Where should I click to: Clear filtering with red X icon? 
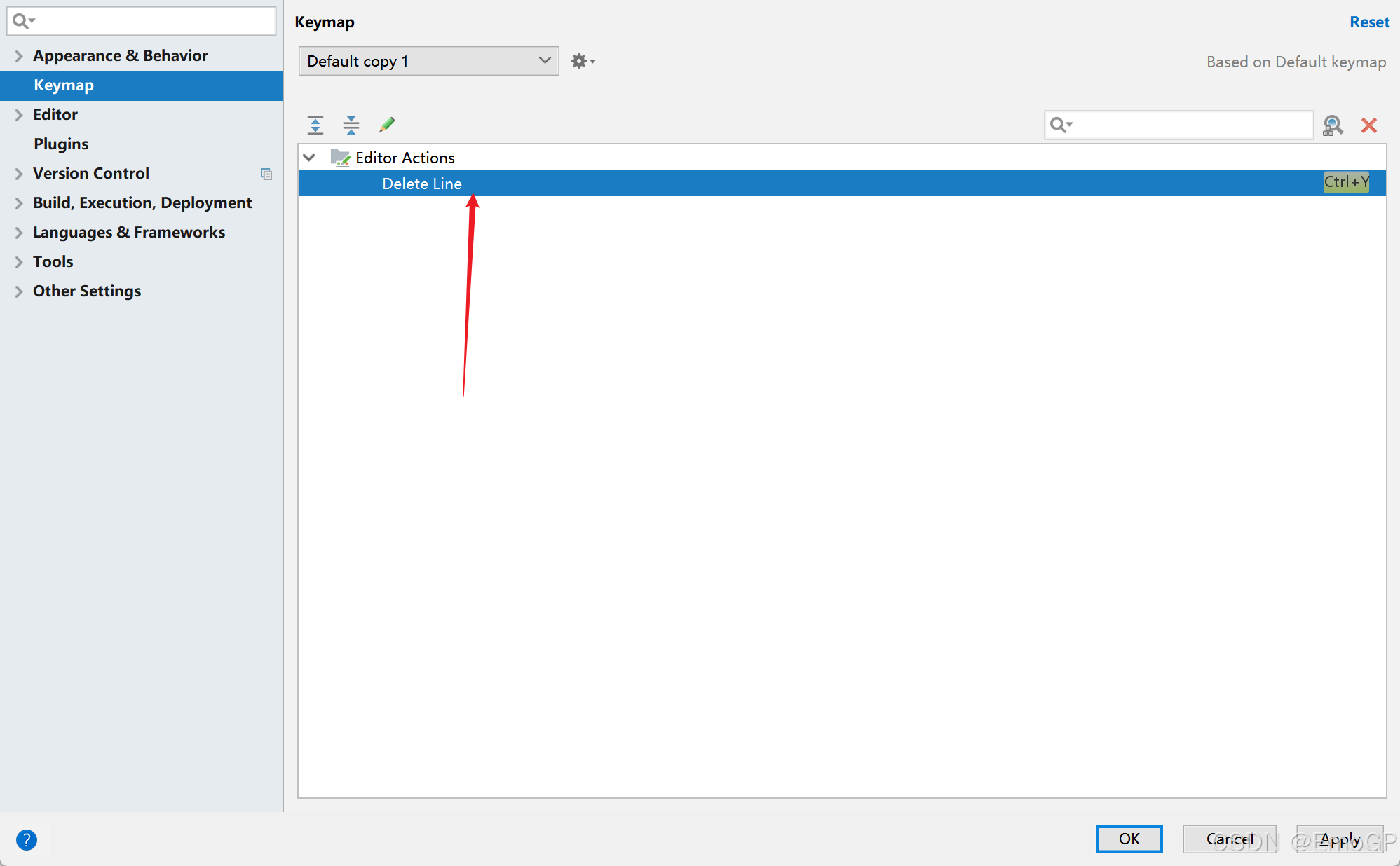click(x=1368, y=125)
